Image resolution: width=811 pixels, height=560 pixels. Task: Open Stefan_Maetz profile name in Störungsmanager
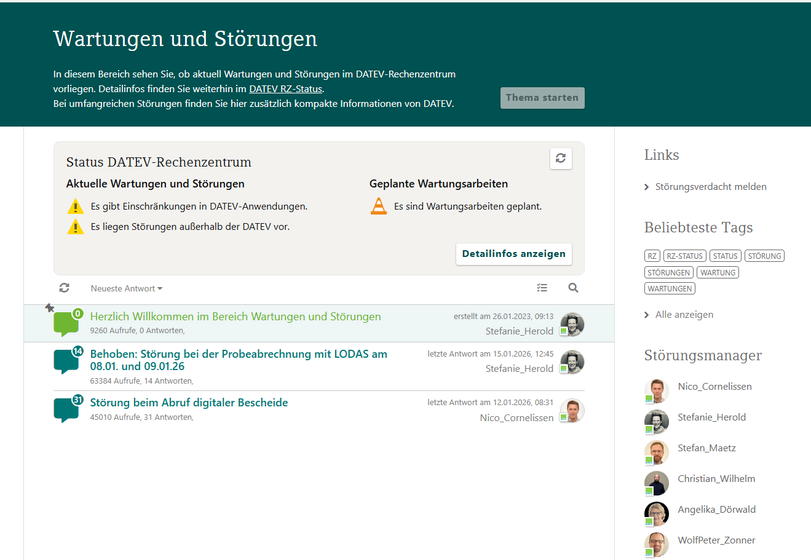pyautogui.click(x=707, y=448)
